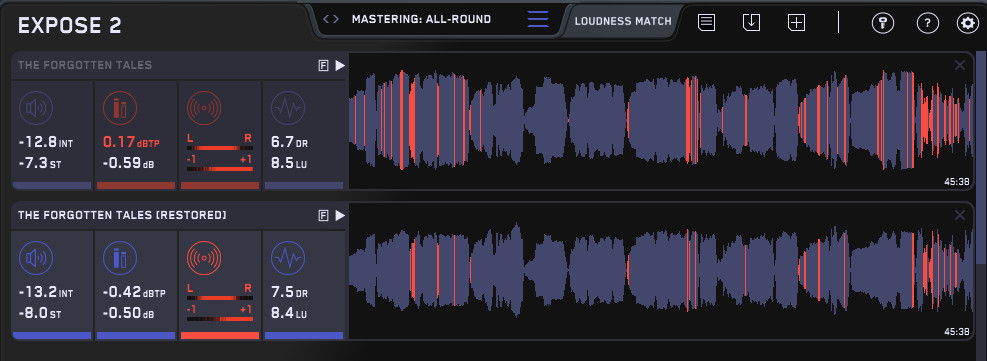Click the stereo phase icon for The Forgotten Tales
The height and width of the screenshot is (361, 987).
[x=204, y=108]
